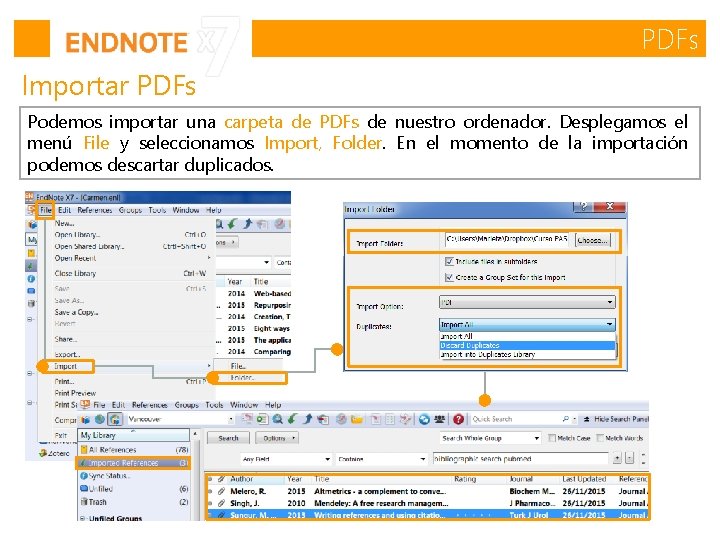
Task: Click Share Library people icon
Action: [439, 419]
